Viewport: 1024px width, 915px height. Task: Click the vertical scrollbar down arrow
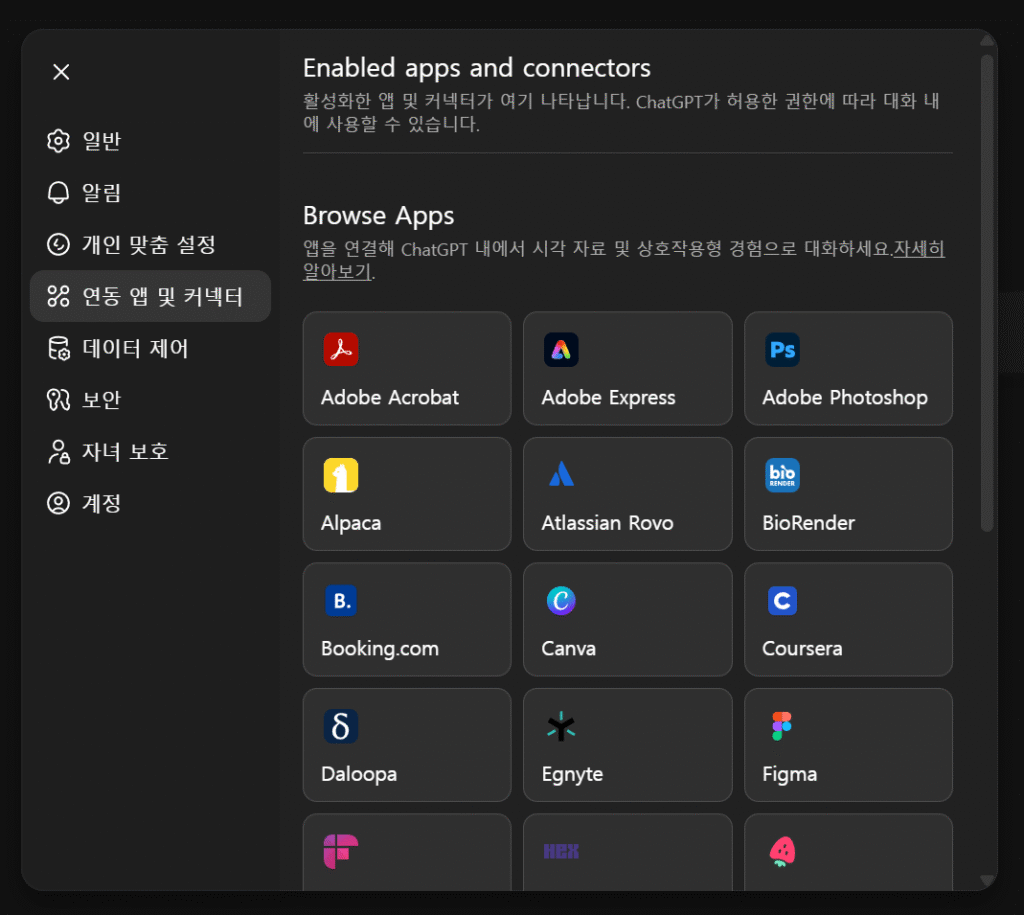987,880
